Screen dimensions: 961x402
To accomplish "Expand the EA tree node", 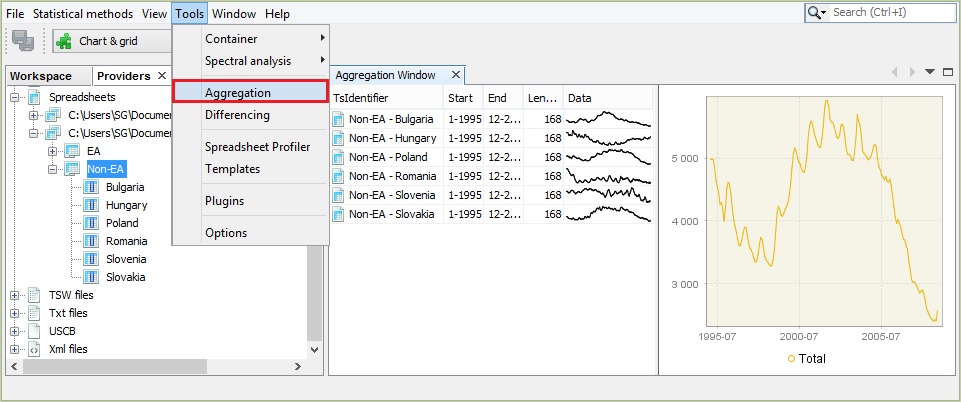I will [54, 151].
